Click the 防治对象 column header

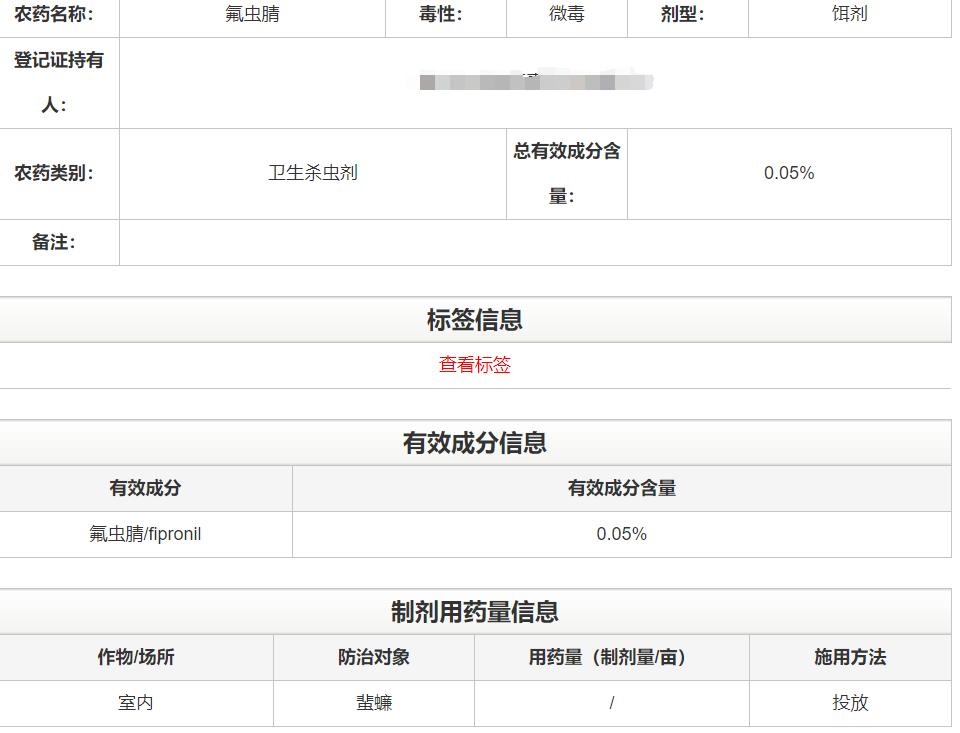click(372, 656)
